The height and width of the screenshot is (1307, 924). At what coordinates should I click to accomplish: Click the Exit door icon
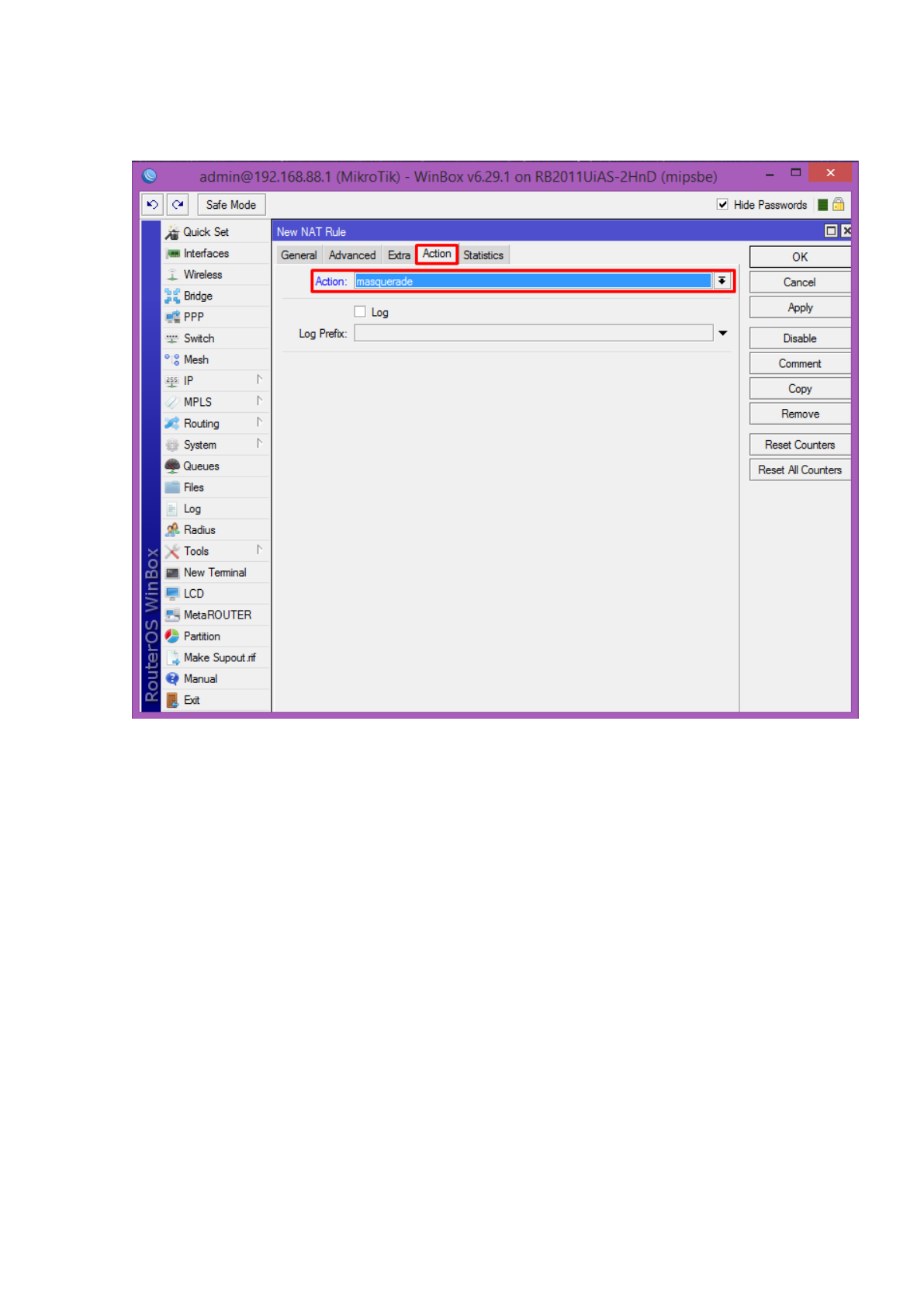172,700
